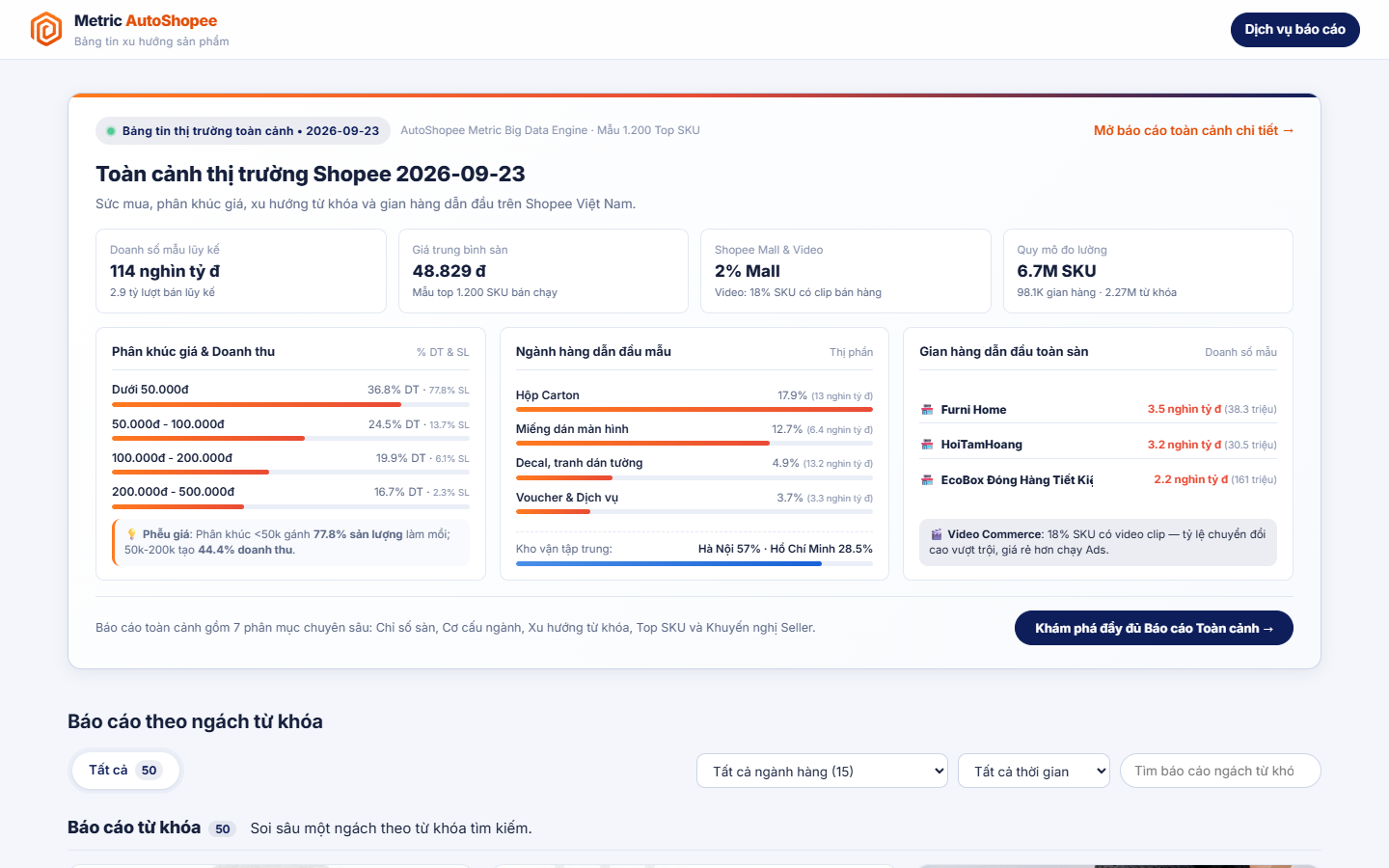Click the Hà Nội 57% · Hồ Chí Minh 28.5% text

(785, 549)
